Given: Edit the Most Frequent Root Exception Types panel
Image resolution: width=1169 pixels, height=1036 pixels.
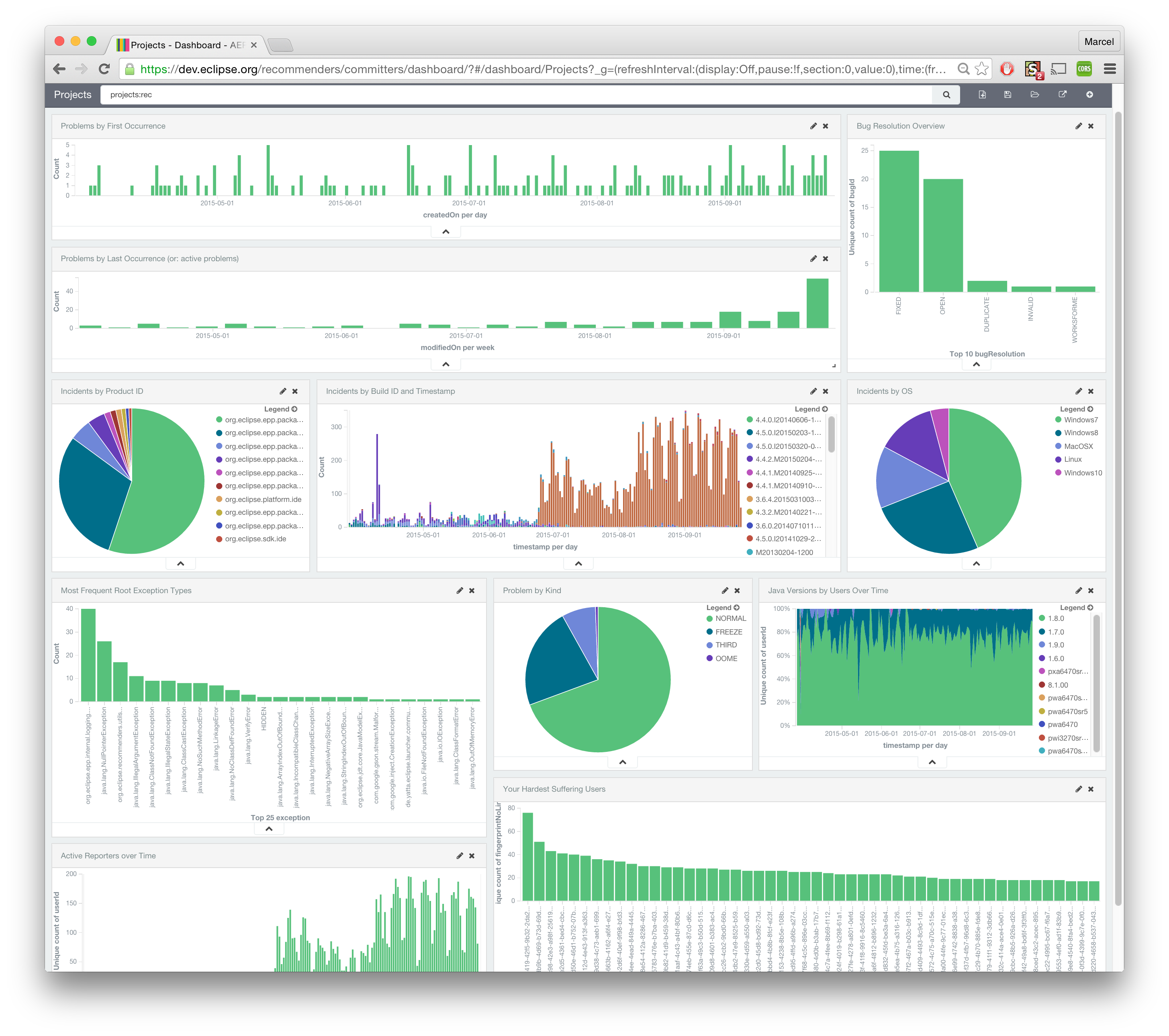Looking at the screenshot, I should click(460, 590).
